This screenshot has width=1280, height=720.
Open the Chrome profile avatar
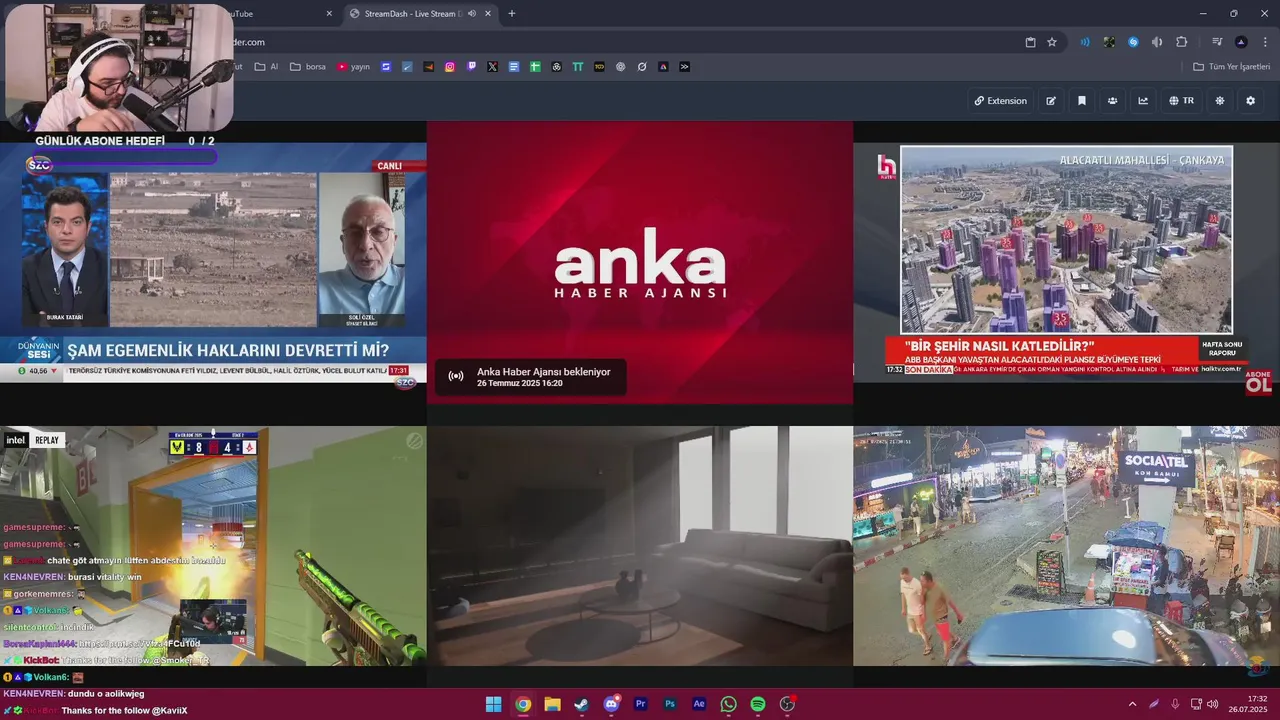1241,42
